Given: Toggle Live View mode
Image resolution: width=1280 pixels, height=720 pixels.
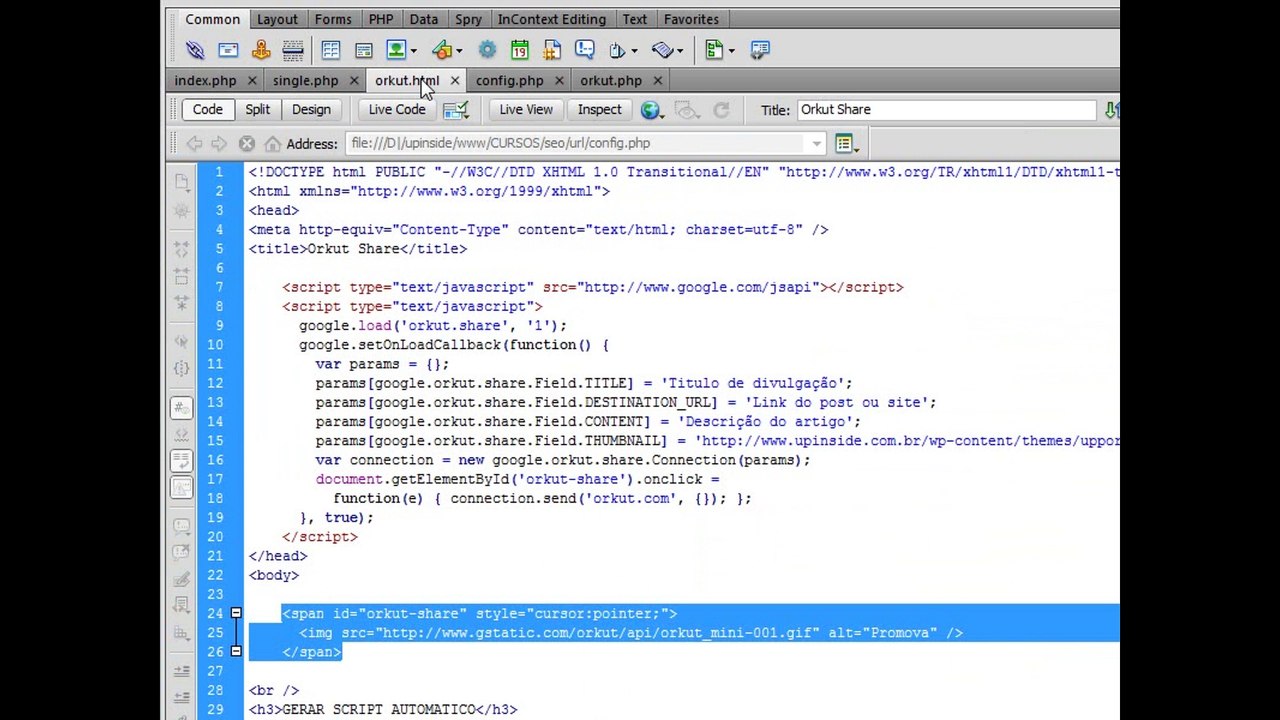Looking at the screenshot, I should (525, 109).
